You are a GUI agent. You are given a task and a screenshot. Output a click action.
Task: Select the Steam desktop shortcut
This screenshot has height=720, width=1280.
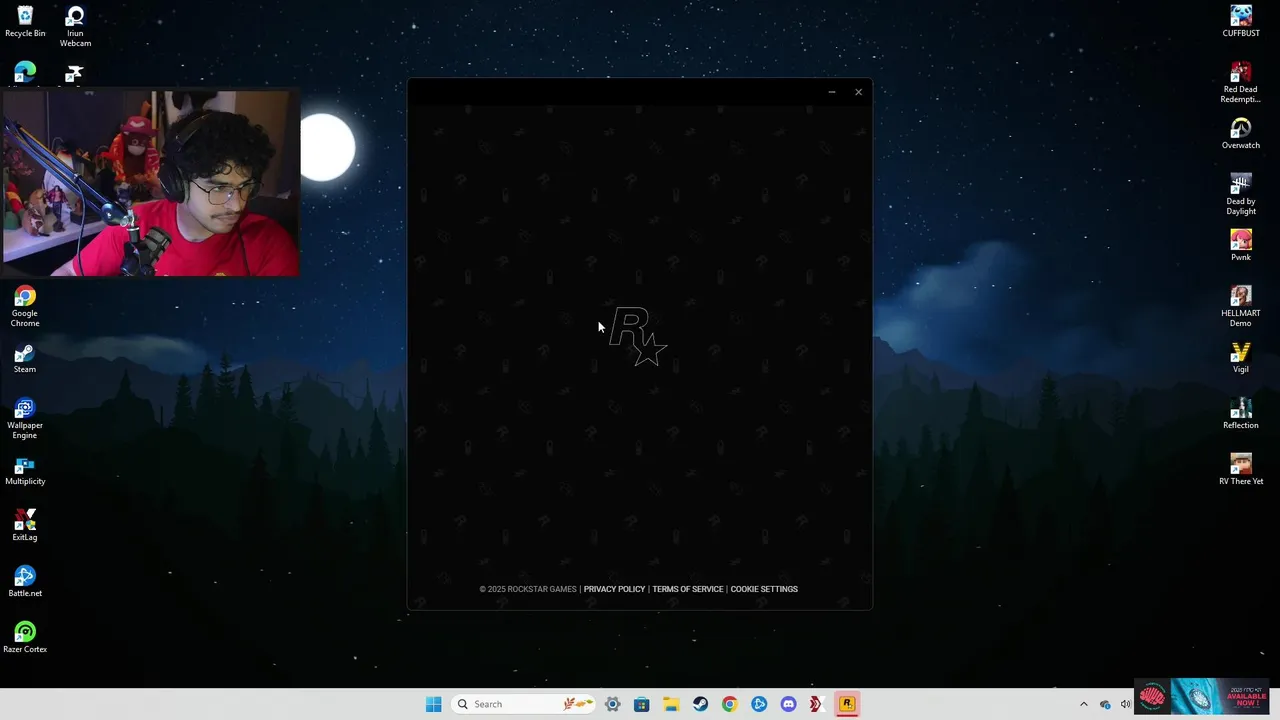(x=25, y=358)
